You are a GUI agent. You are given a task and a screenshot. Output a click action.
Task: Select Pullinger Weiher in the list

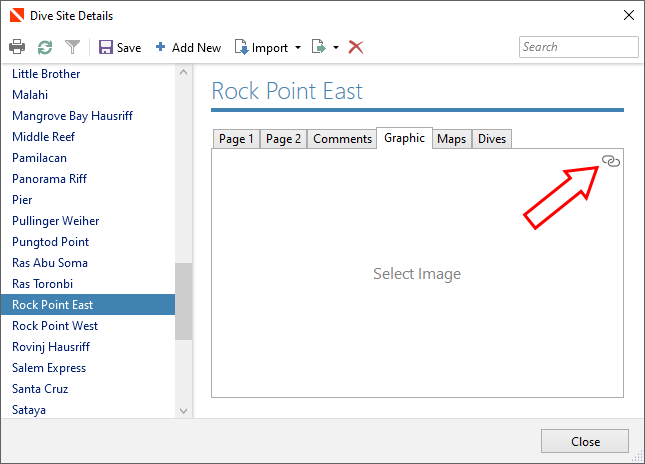pyautogui.click(x=88, y=220)
